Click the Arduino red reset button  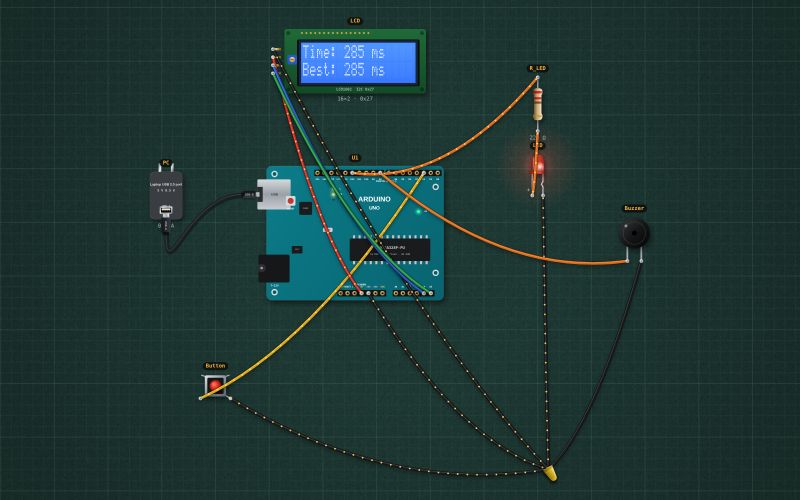[x=290, y=201]
